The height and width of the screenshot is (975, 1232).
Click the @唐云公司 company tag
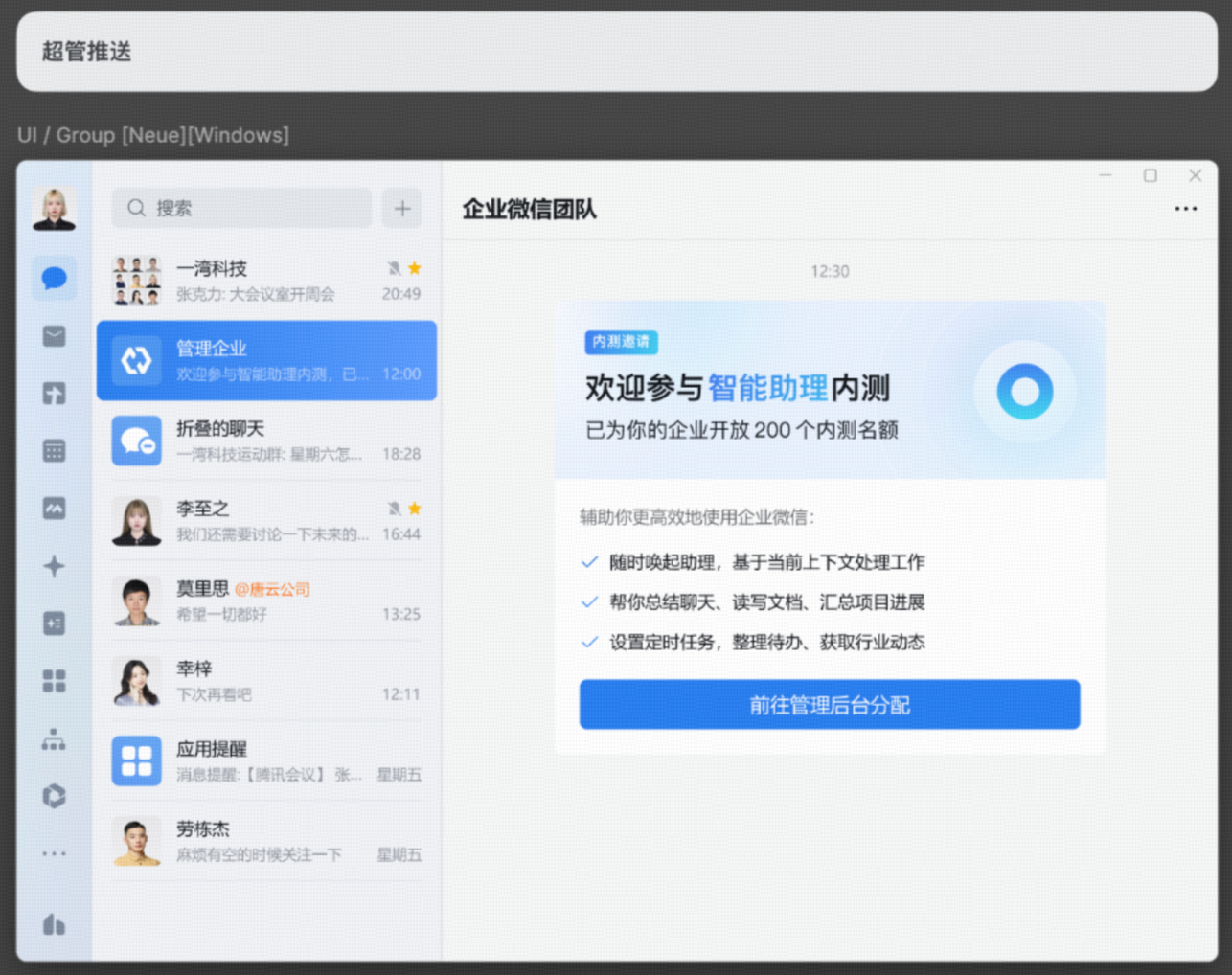point(272,590)
